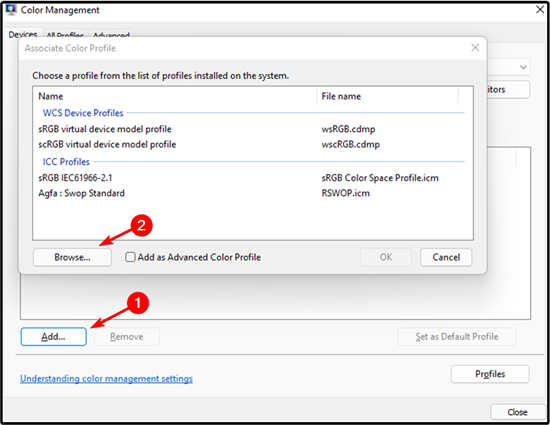Collapse the ICC Profiles group
This screenshot has width=550, height=425.
(x=66, y=162)
